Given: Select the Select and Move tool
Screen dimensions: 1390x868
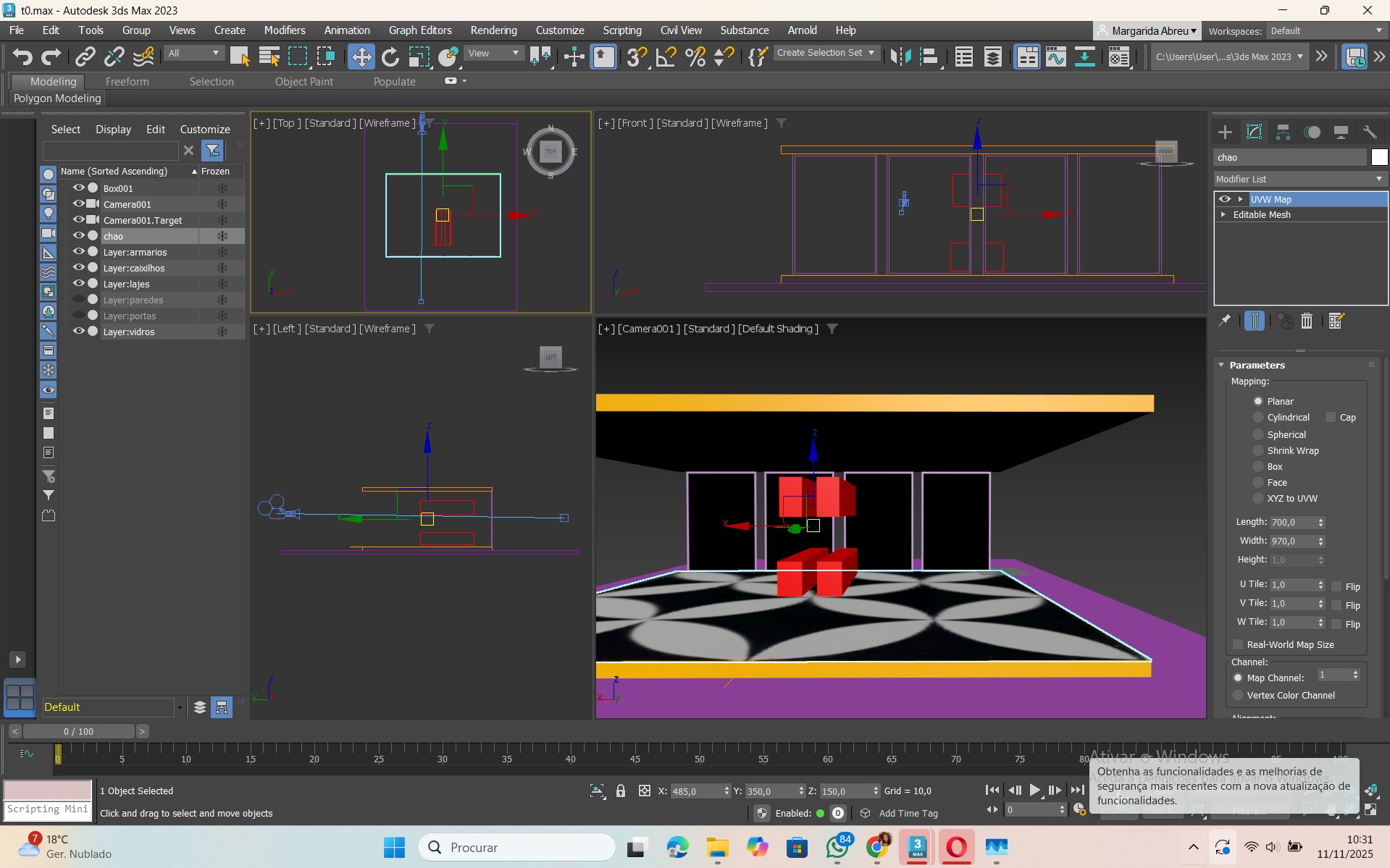Looking at the screenshot, I should pos(361,56).
